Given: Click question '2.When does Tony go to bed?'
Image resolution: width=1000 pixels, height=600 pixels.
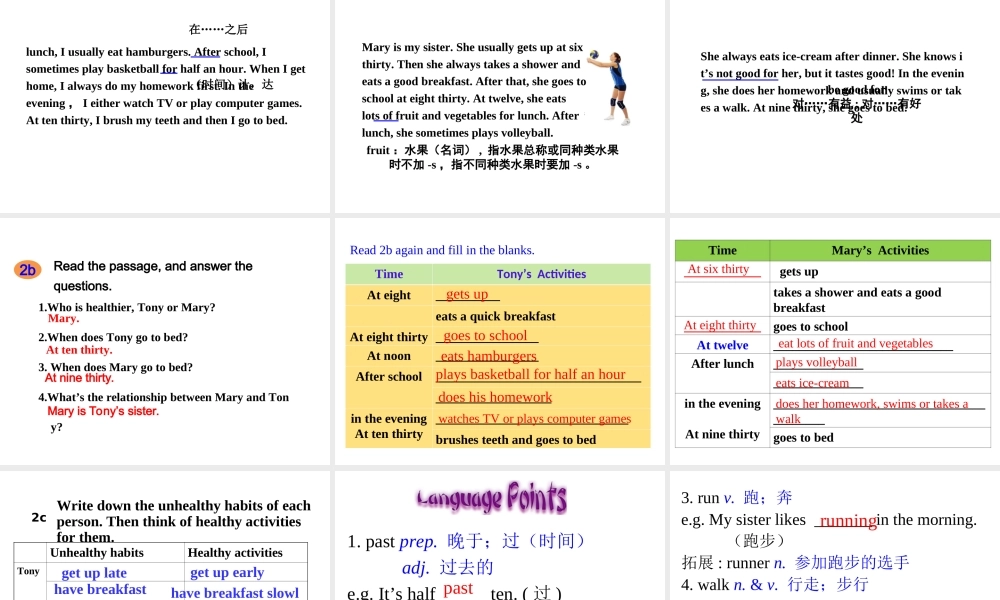Looking at the screenshot, I should [113, 337].
